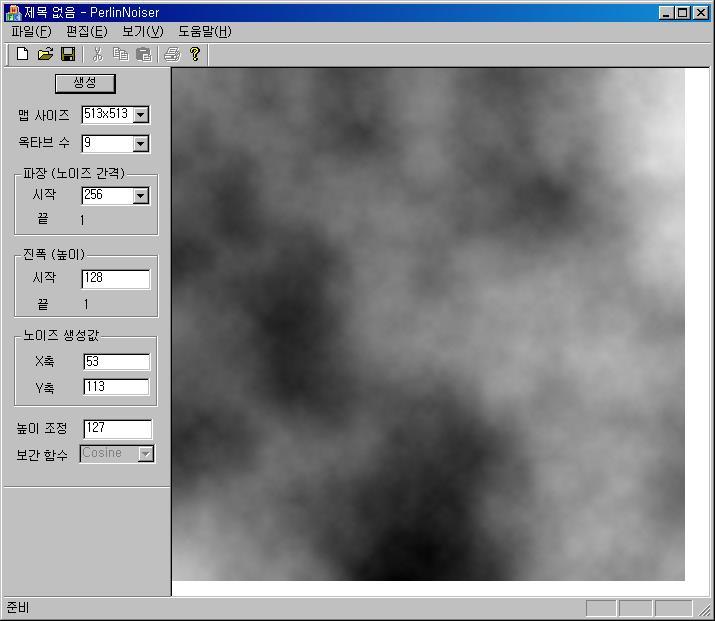715x621 pixels.
Task: Click the Paste toolbar icon
Action: click(144, 54)
